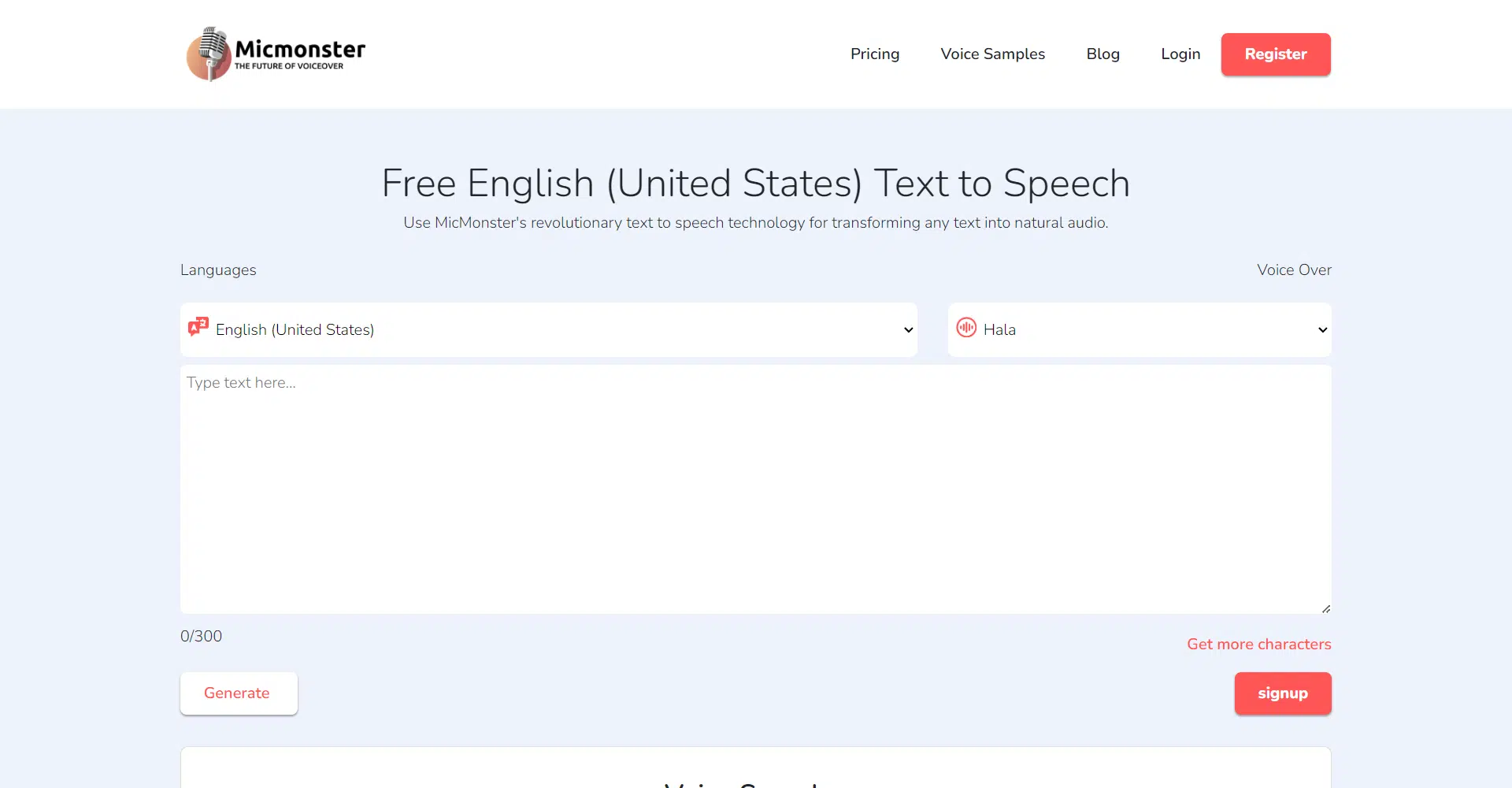Open the Blog navigation link
The width and height of the screenshot is (1512, 788).
coord(1102,54)
